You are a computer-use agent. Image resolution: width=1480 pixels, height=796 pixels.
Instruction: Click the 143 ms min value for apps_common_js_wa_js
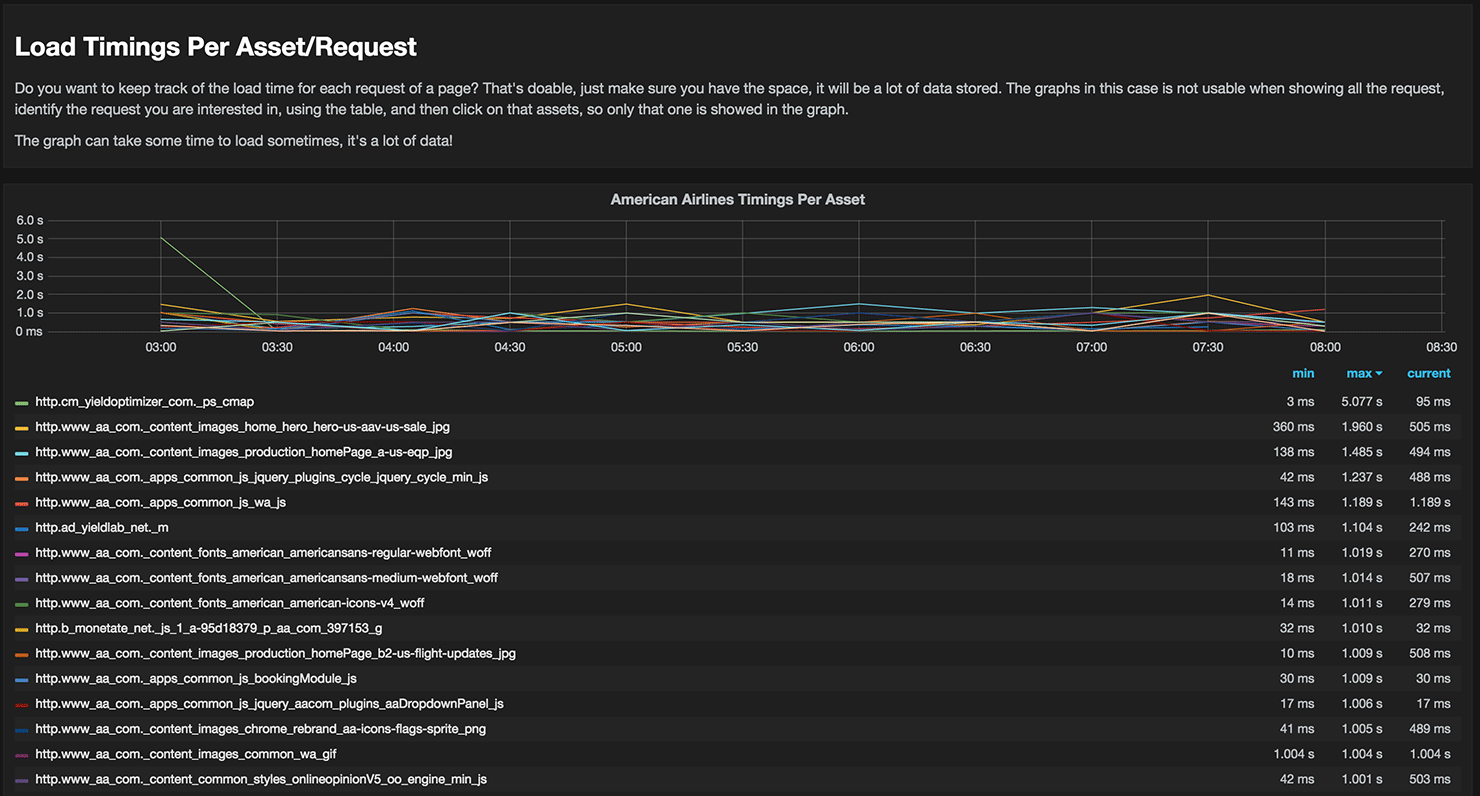1293,502
